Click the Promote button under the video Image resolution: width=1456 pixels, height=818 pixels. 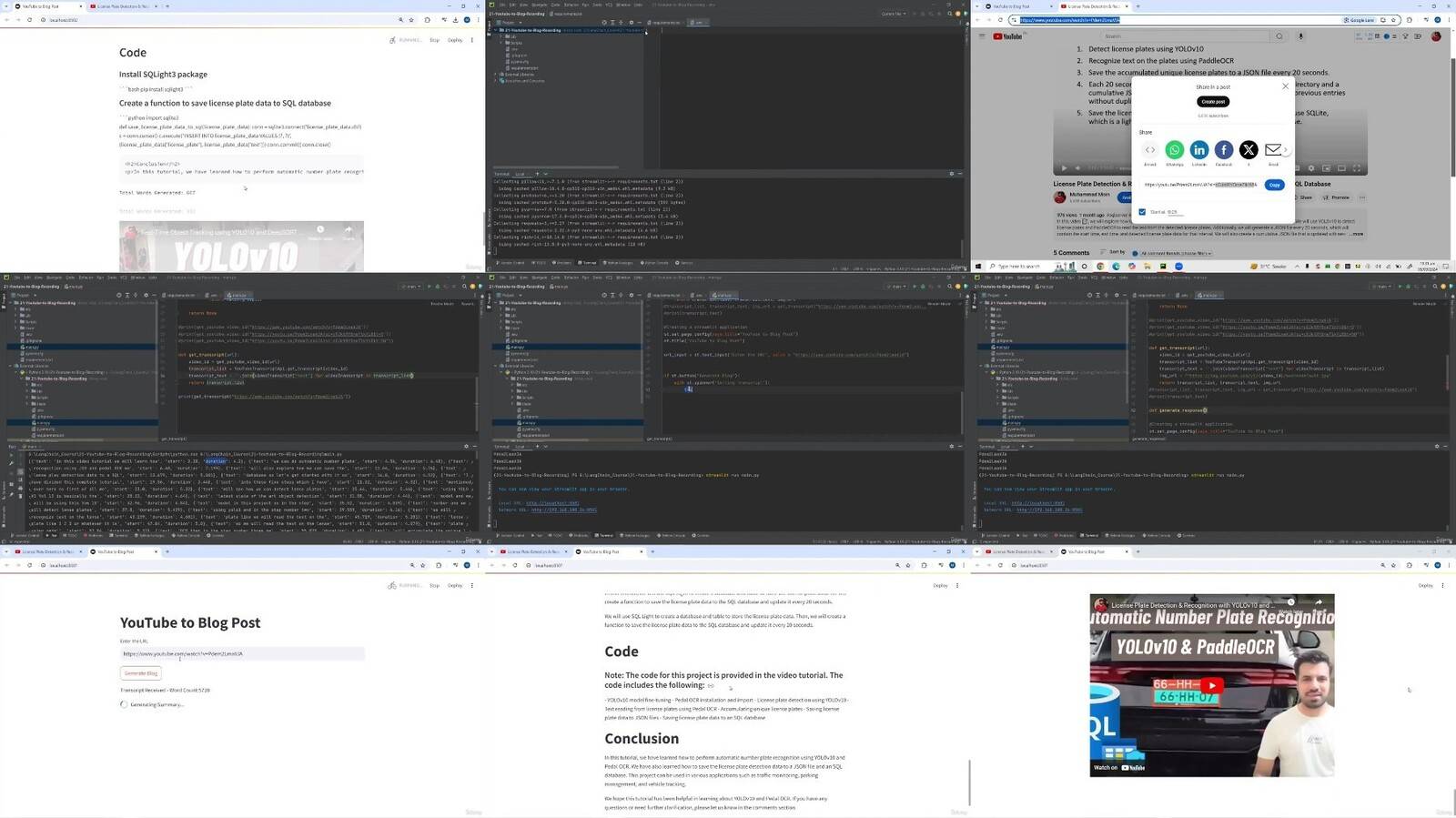coord(1338,197)
